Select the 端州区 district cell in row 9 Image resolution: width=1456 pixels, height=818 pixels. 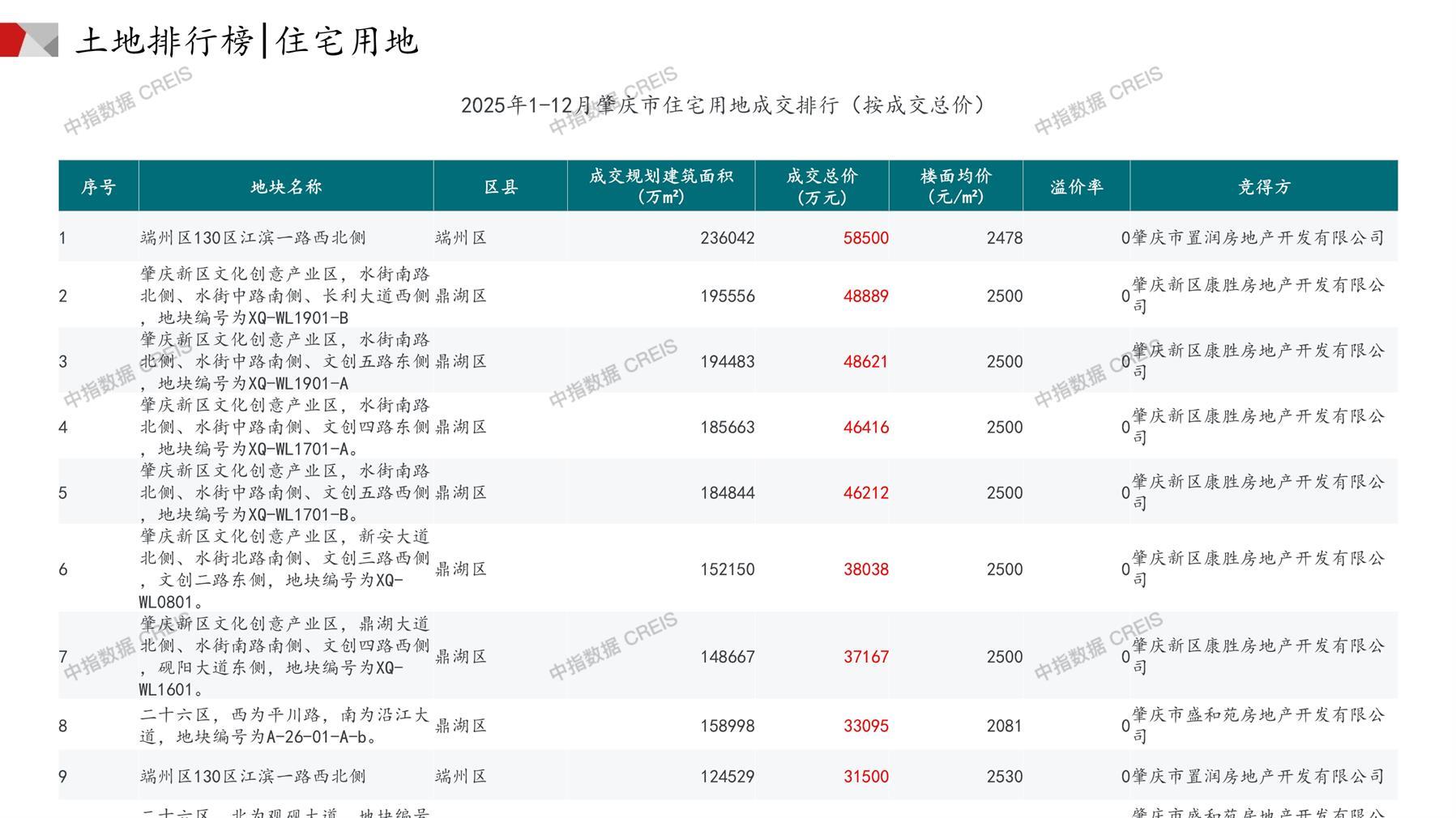pos(461,777)
